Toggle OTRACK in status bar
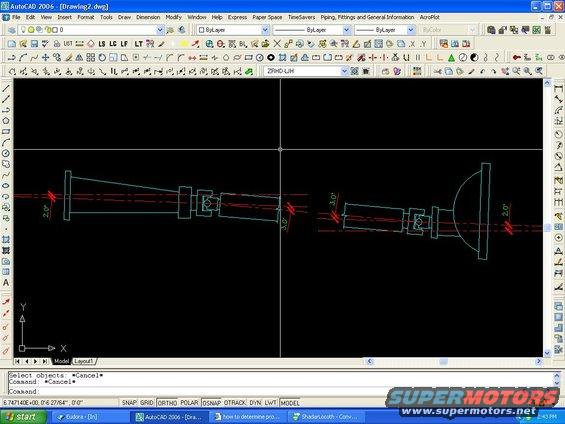This screenshot has height=424, width=565. coord(235,402)
